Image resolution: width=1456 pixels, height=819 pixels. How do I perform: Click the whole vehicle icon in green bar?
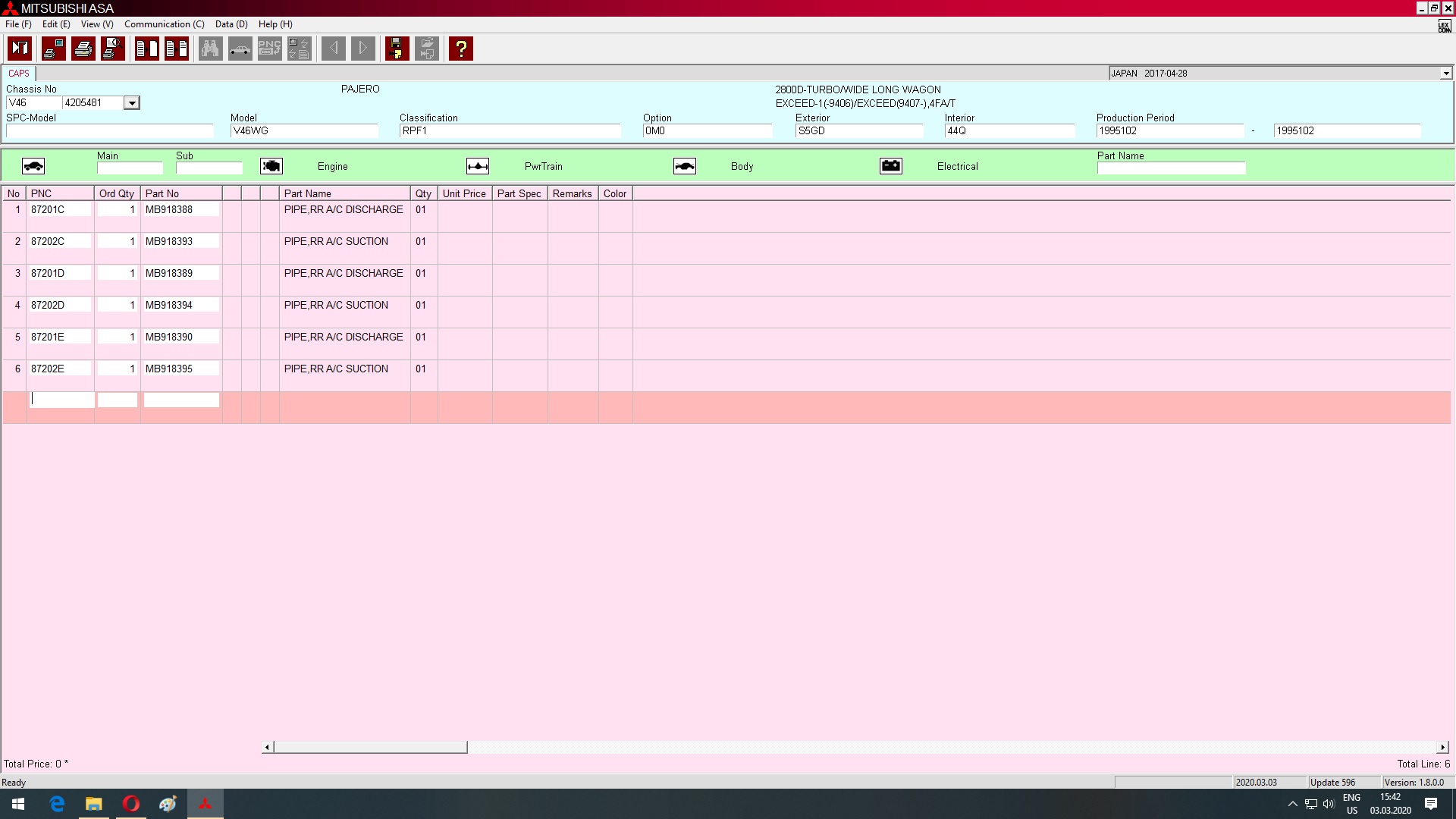(x=33, y=166)
